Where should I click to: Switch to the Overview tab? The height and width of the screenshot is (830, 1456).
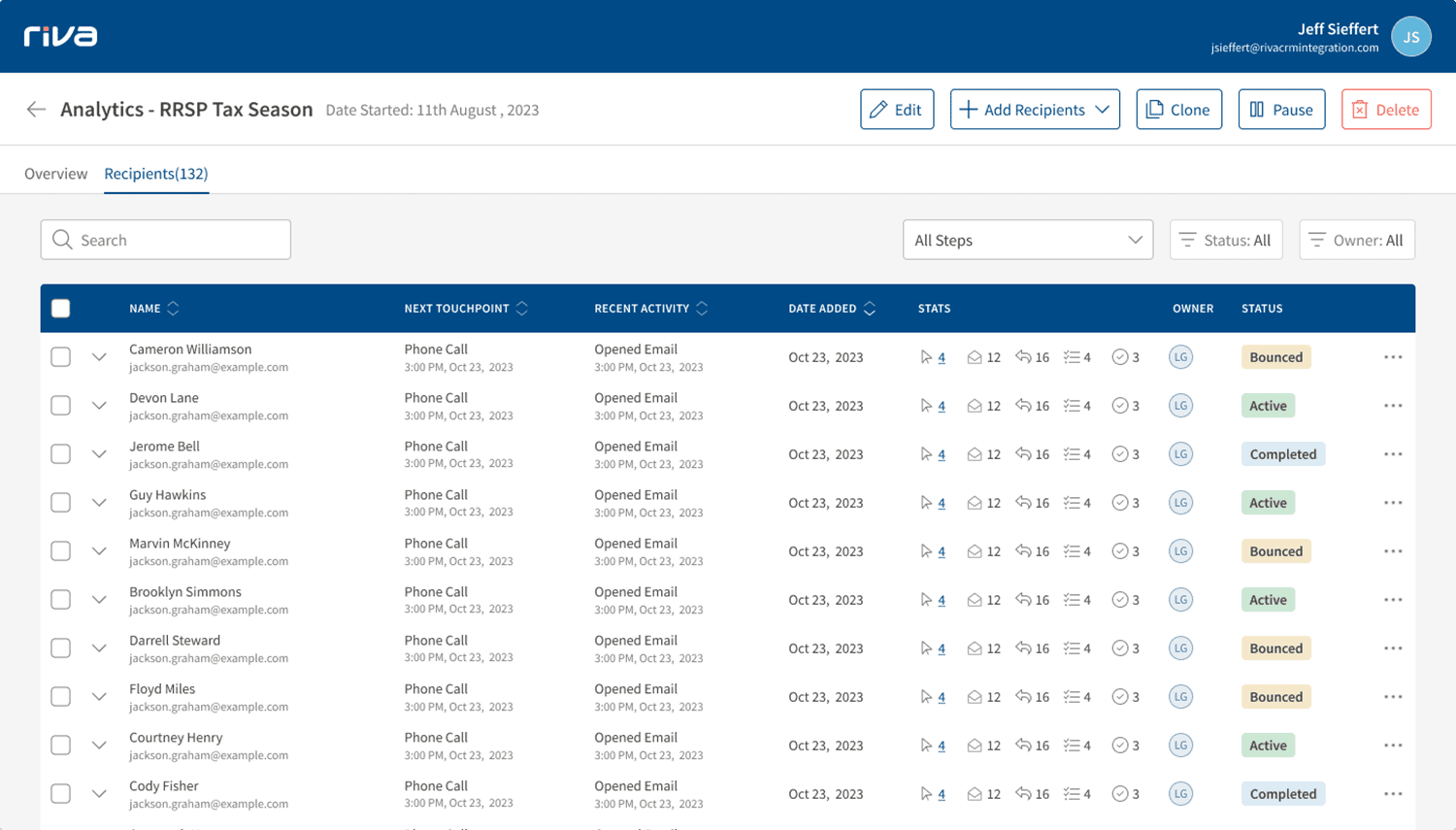(55, 173)
